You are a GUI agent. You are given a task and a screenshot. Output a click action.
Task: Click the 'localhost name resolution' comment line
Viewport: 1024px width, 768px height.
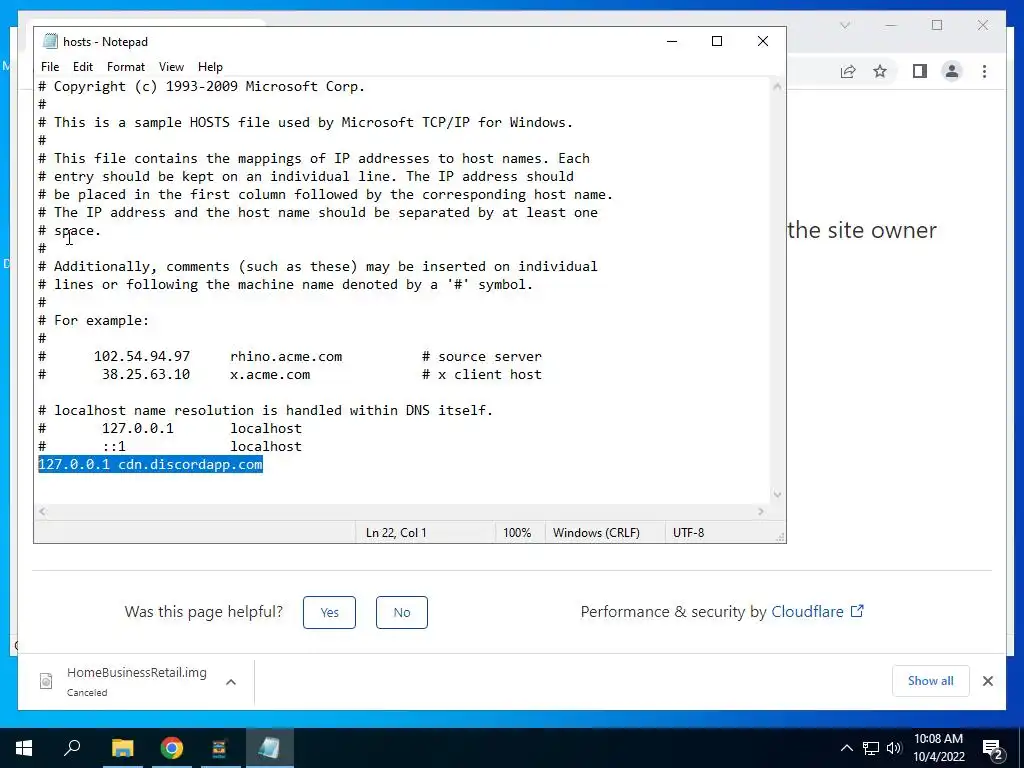tap(265, 411)
